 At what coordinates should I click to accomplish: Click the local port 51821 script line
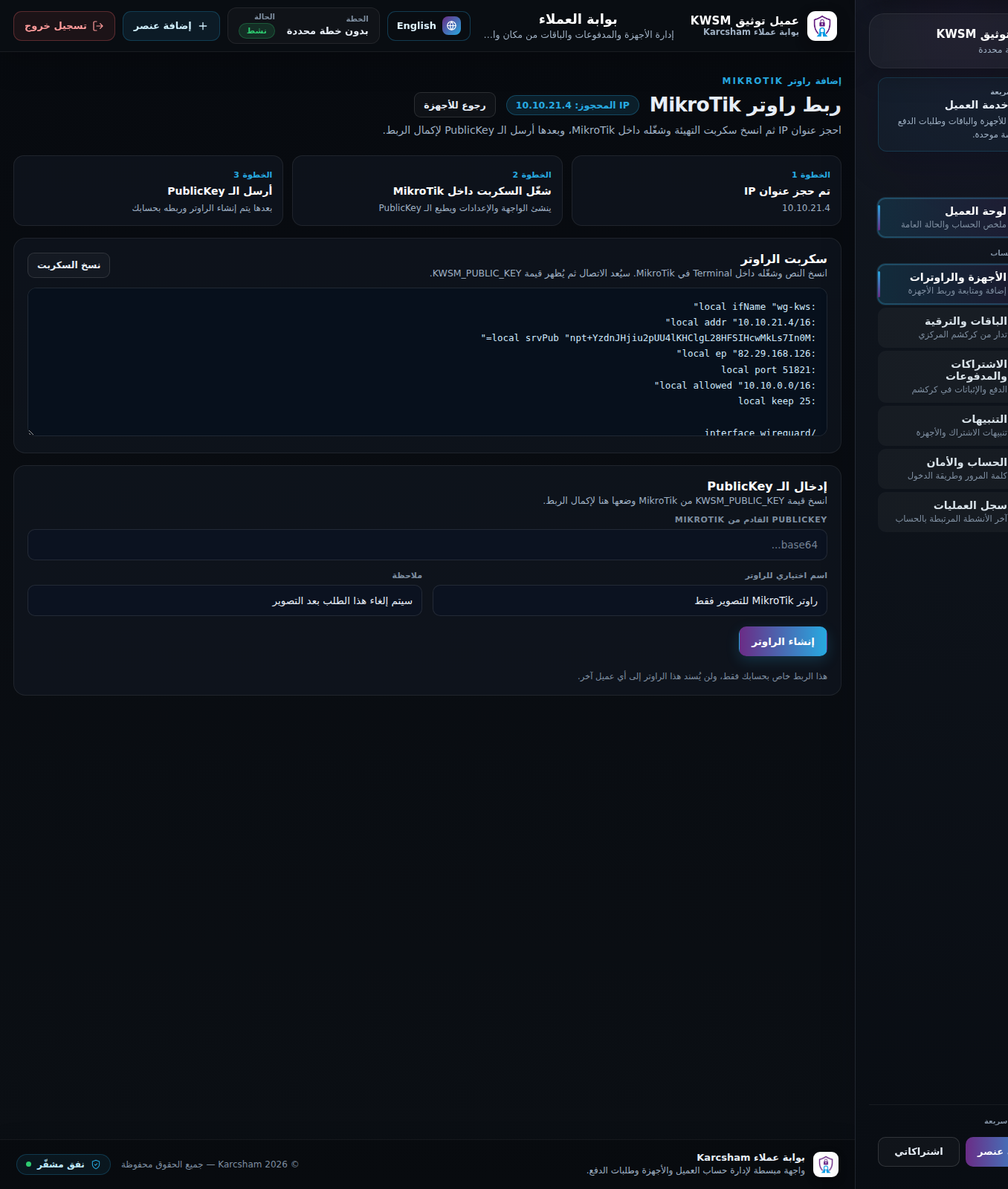coord(768,370)
